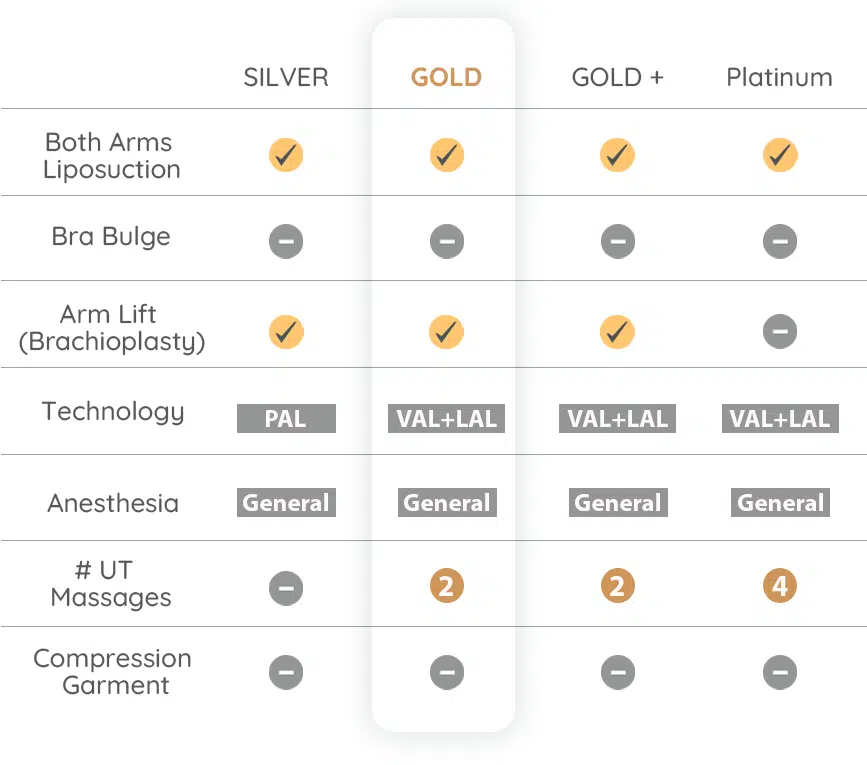The image size is (867, 765).
Task: Click the Silver checkmark for Both Arms Liposuction
Action: (x=286, y=155)
